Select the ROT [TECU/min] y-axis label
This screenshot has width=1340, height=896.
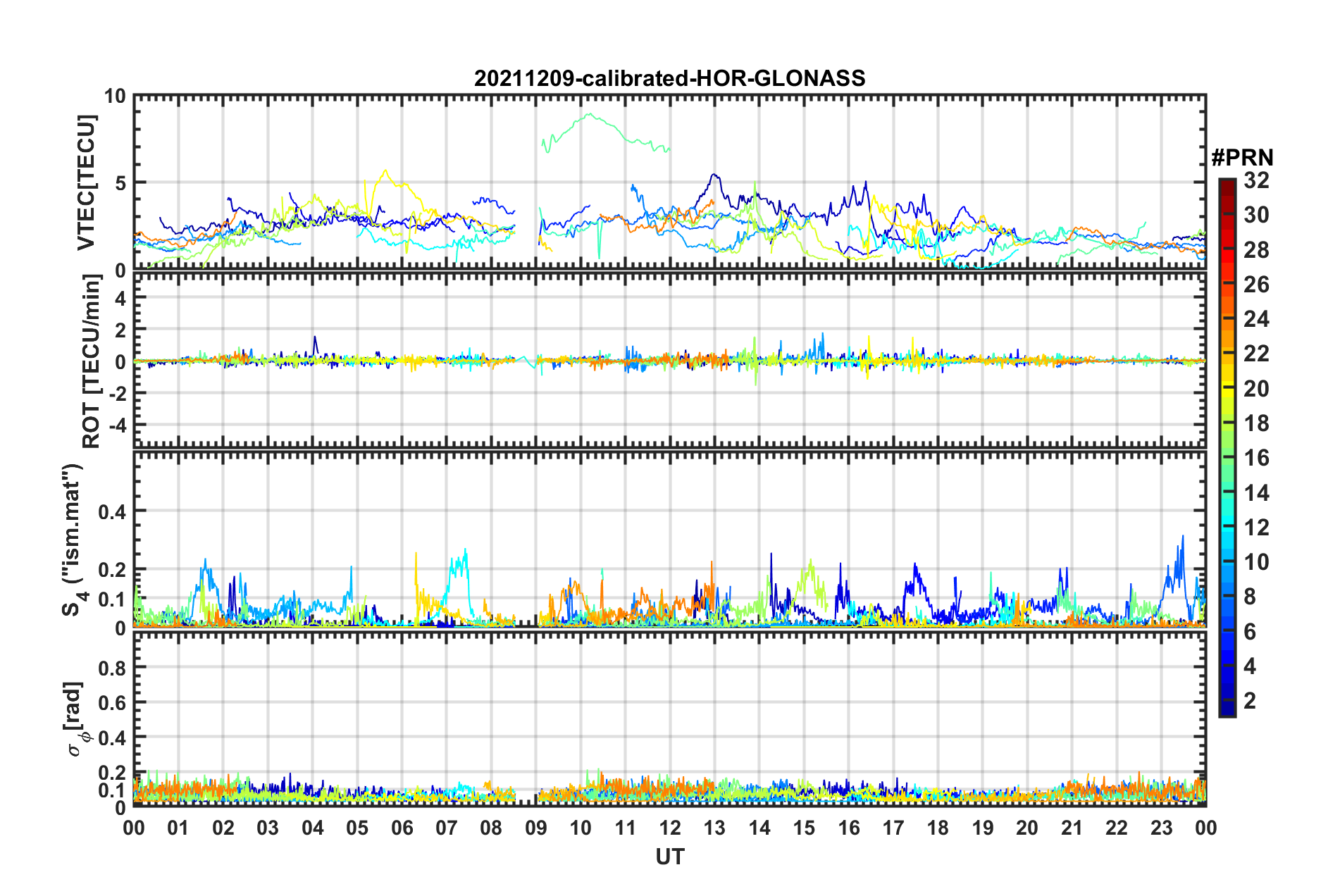tap(91, 361)
